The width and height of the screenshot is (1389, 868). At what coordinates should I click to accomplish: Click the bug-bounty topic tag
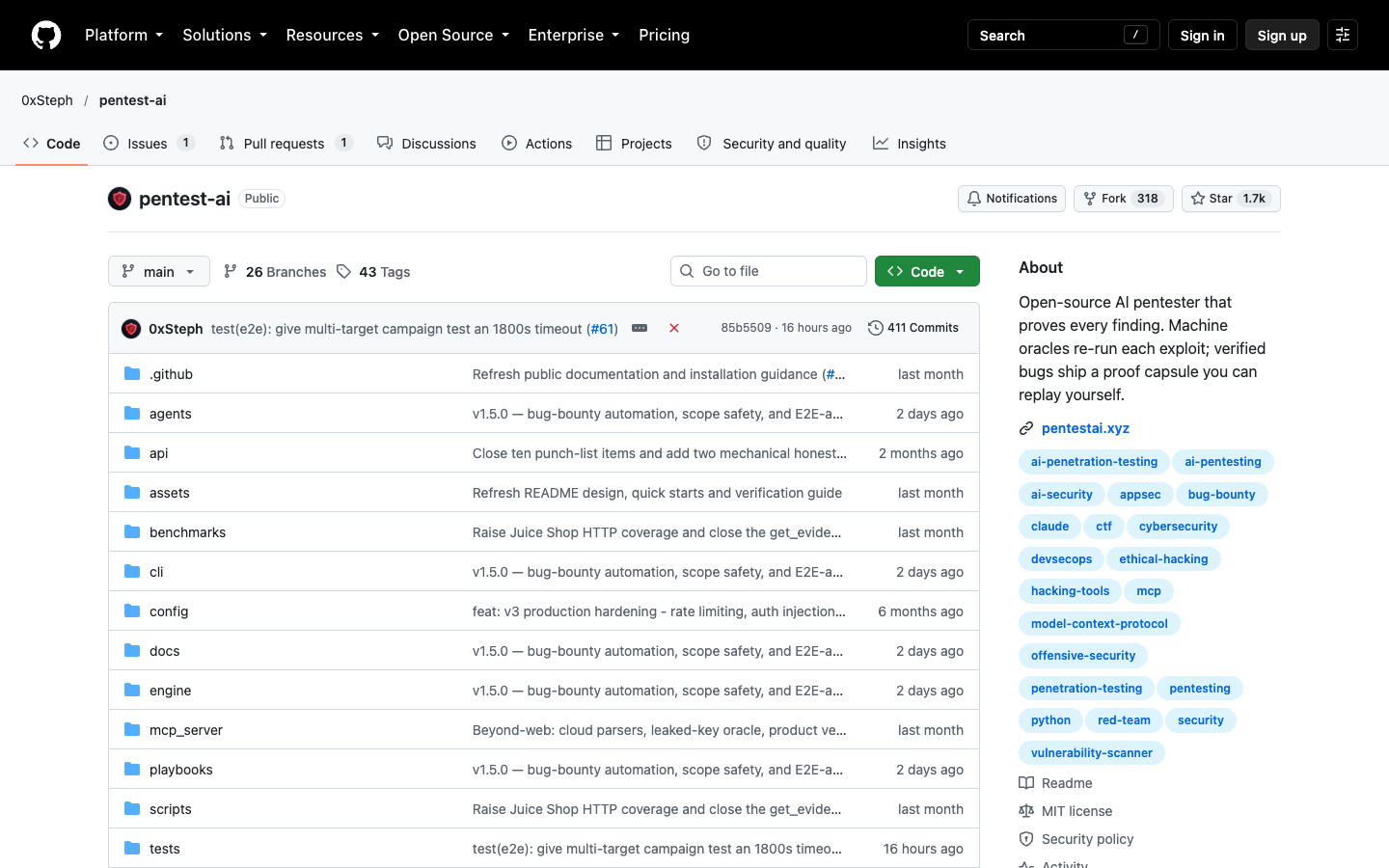pyautogui.click(x=1222, y=494)
